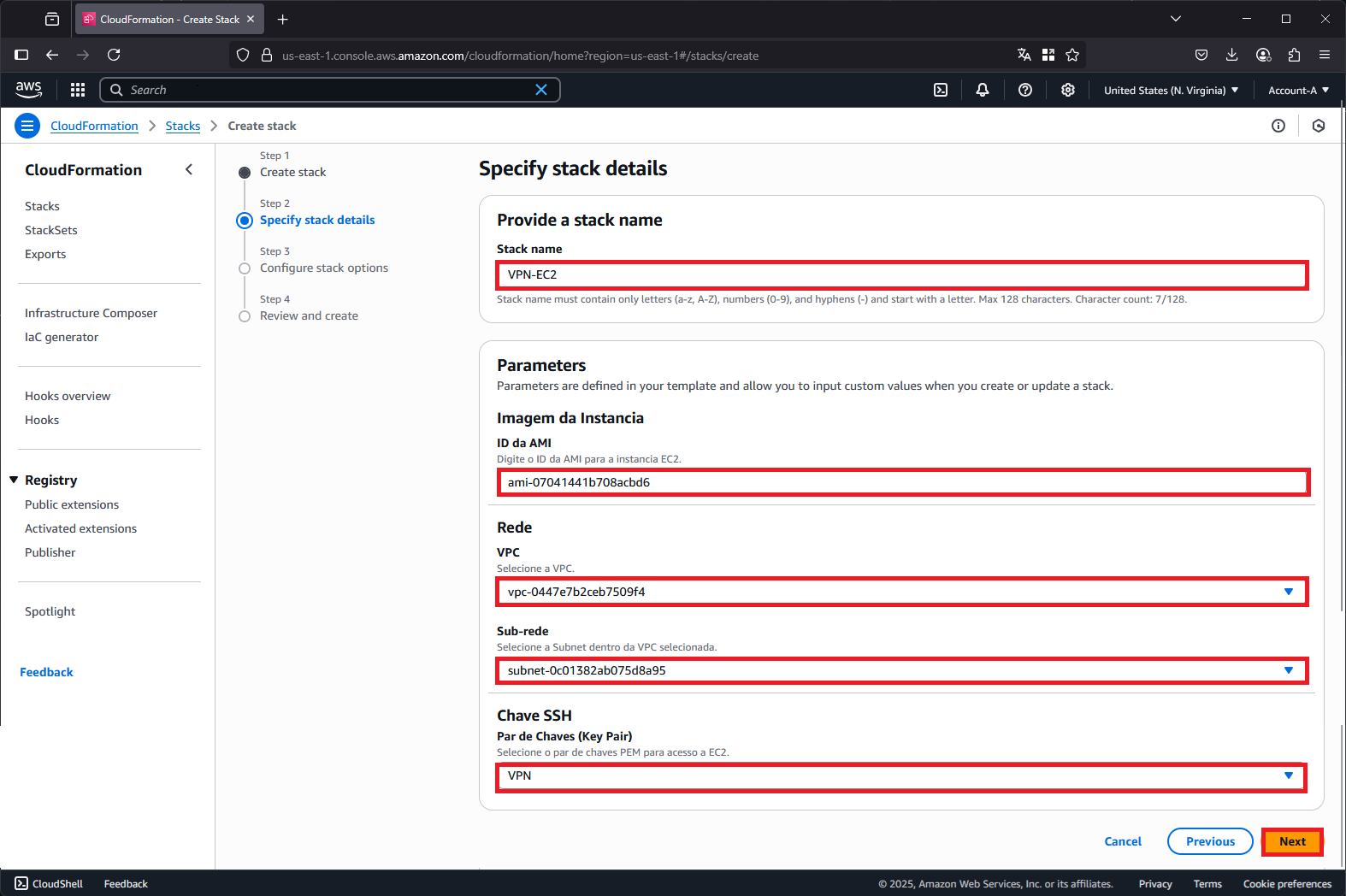The image size is (1346, 896).
Task: Open Hooks in the side navigation
Action: (x=42, y=420)
